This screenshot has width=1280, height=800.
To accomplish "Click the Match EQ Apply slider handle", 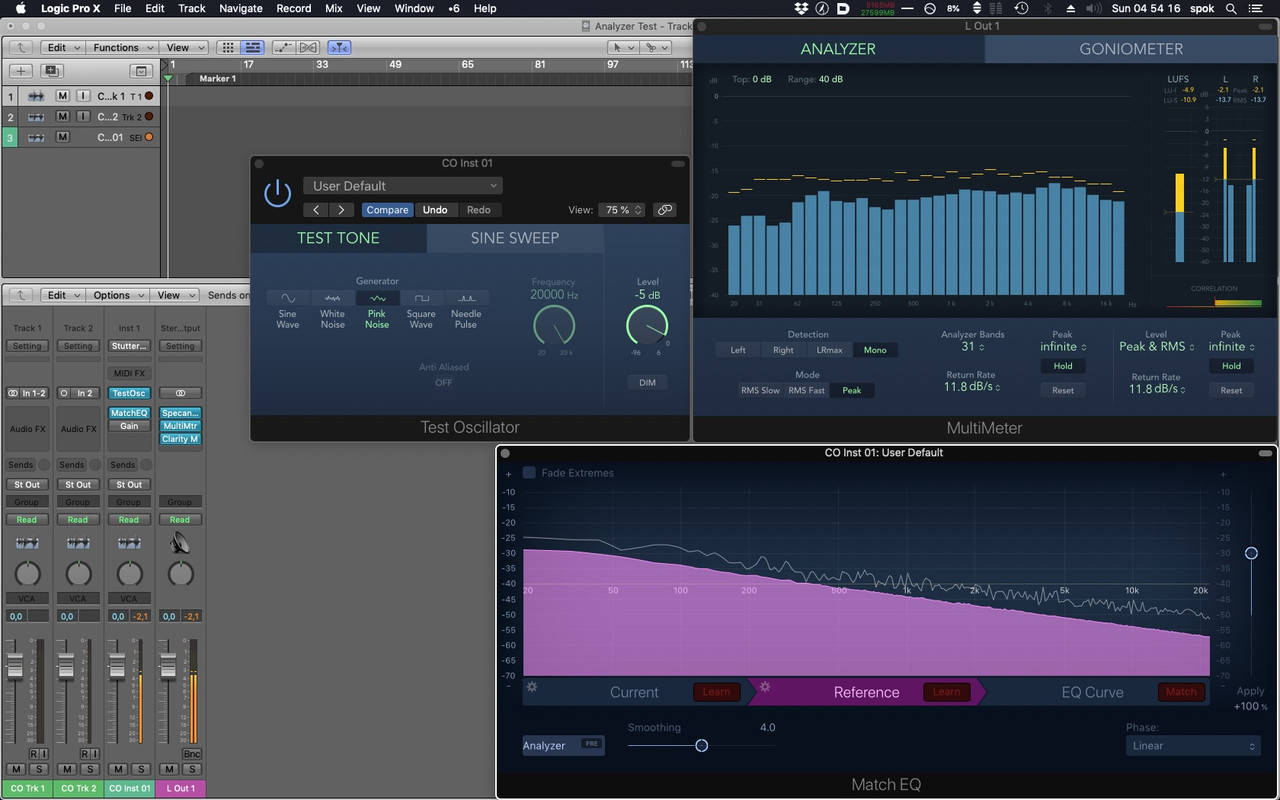I will [1251, 553].
